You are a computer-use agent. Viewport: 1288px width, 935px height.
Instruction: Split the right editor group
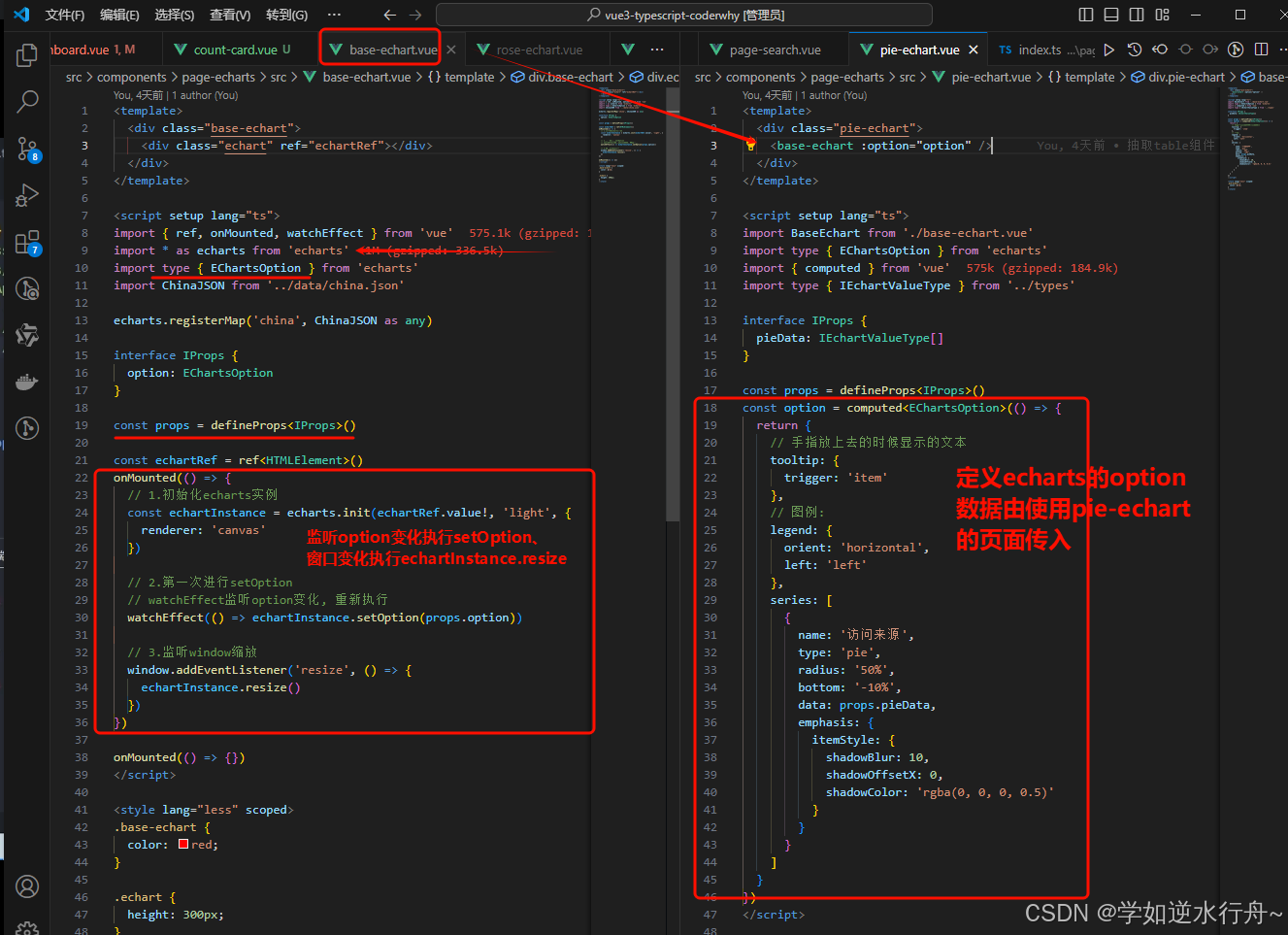[1261, 50]
